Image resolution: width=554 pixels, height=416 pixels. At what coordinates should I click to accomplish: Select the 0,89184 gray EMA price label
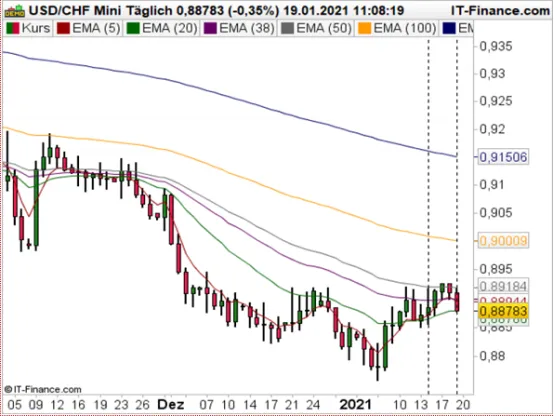point(503,286)
